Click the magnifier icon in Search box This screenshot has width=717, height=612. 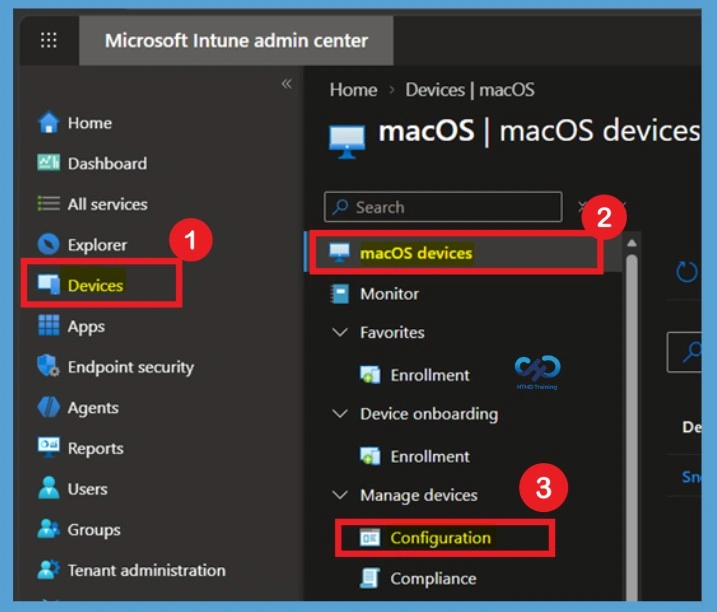tap(340, 207)
